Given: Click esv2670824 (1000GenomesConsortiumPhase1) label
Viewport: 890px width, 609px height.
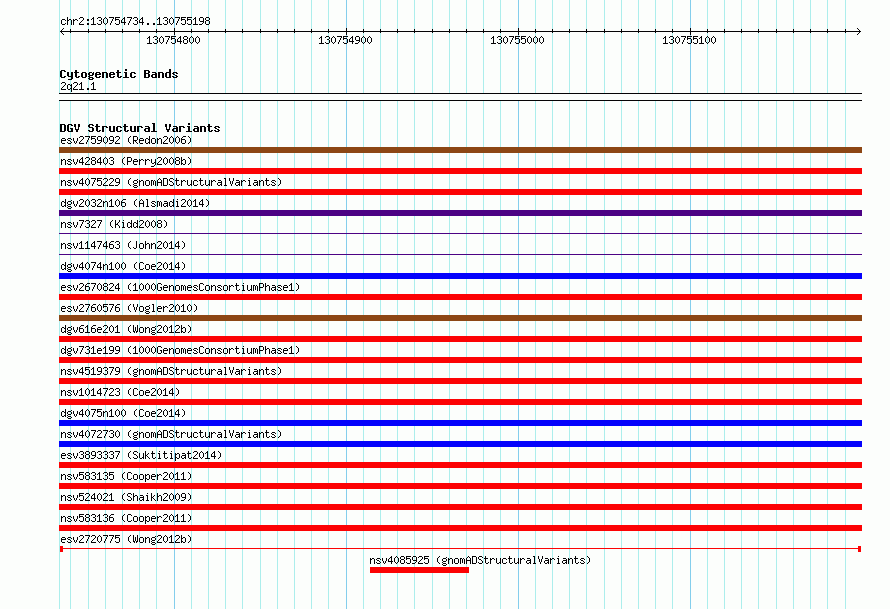Looking at the screenshot, I should [180, 287].
